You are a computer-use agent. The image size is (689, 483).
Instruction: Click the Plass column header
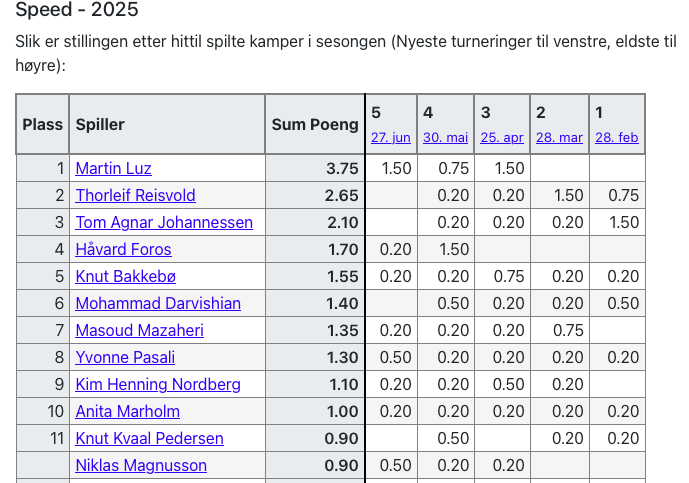[42, 125]
